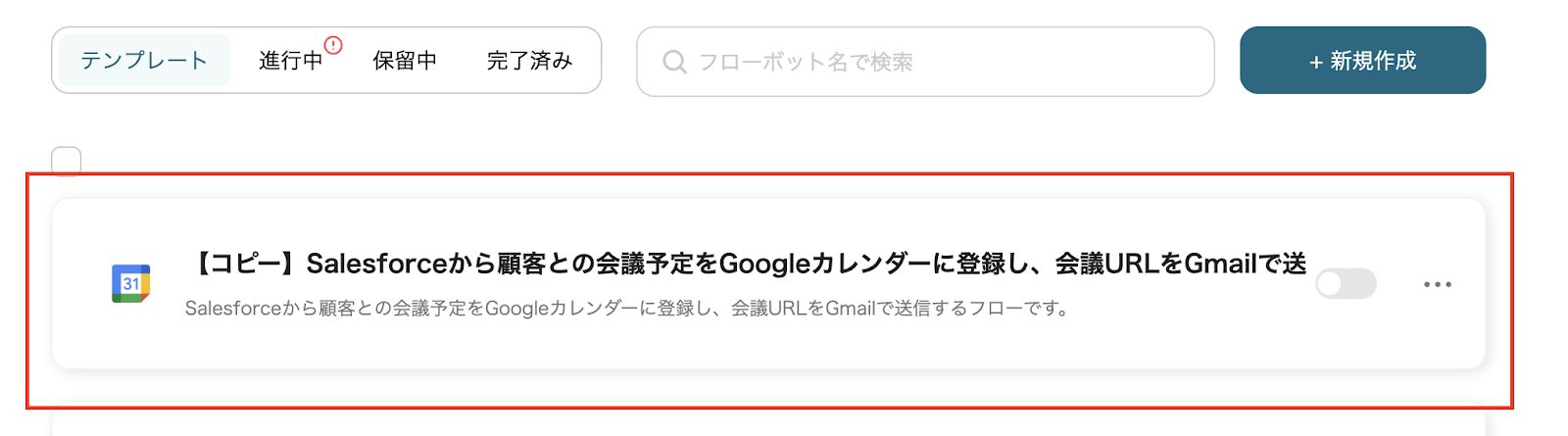The image size is (1568, 436).
Task: Click the magnifying glass search icon
Action: click(x=674, y=62)
